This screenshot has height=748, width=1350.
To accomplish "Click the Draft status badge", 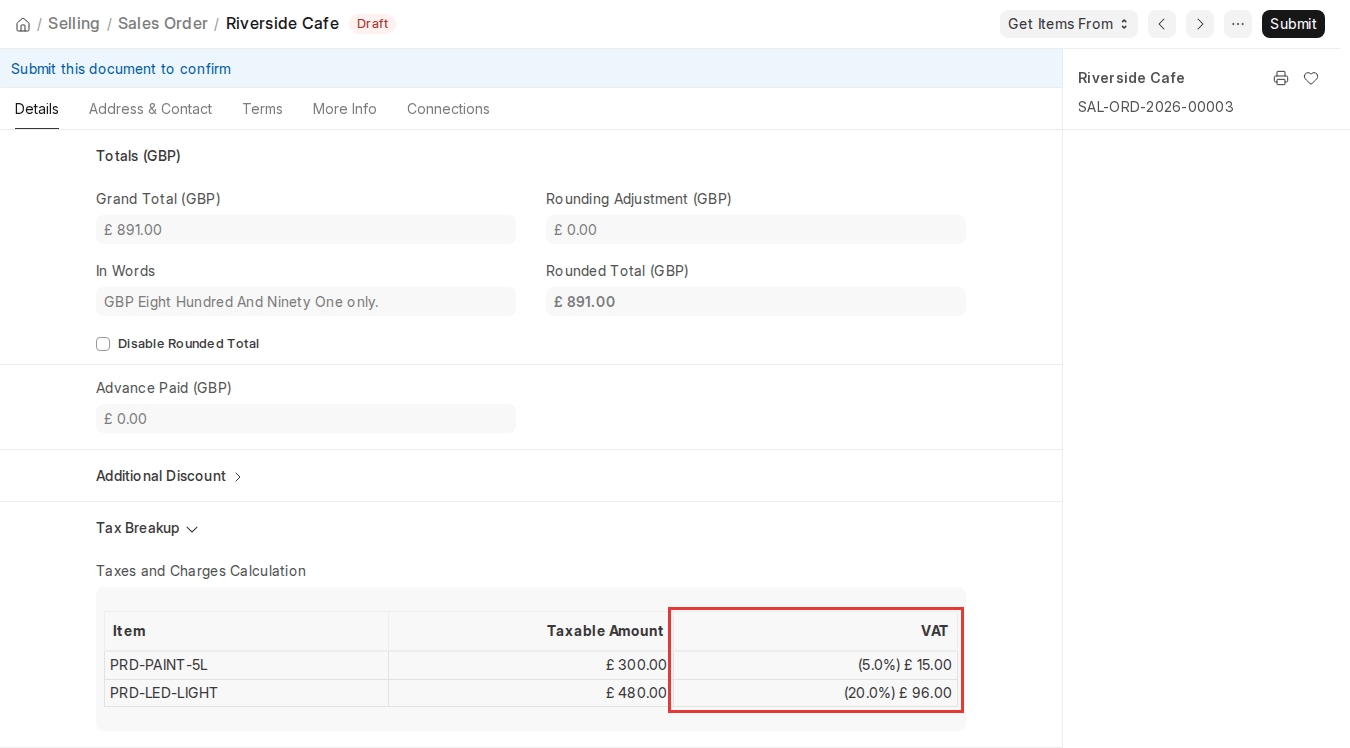I will click(372, 23).
